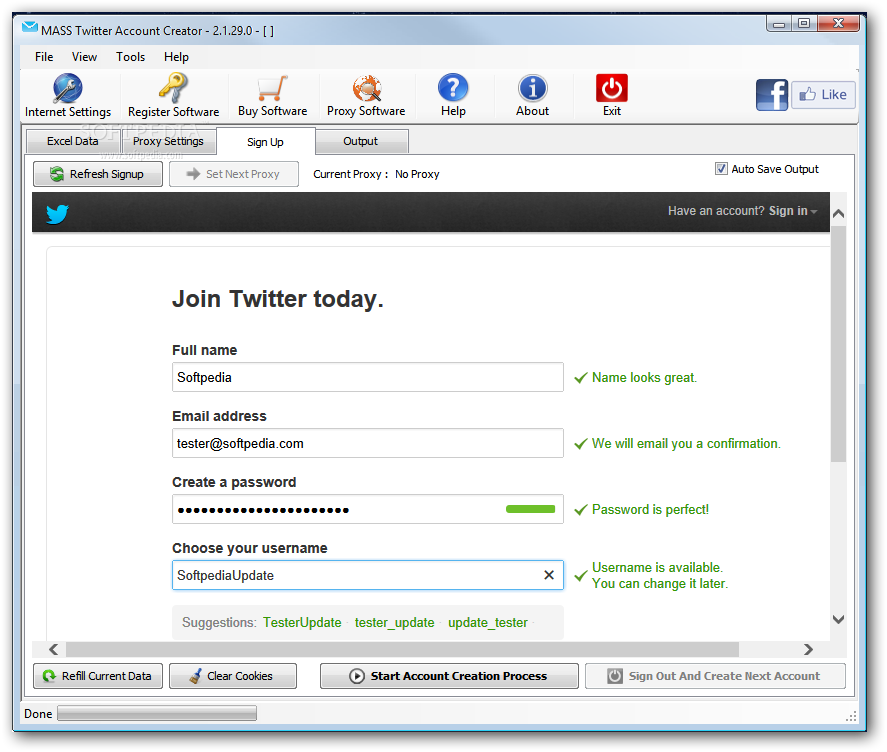Viewport: 887px width, 752px height.
Task: Start Account Creation Process button
Action: pos(449,676)
